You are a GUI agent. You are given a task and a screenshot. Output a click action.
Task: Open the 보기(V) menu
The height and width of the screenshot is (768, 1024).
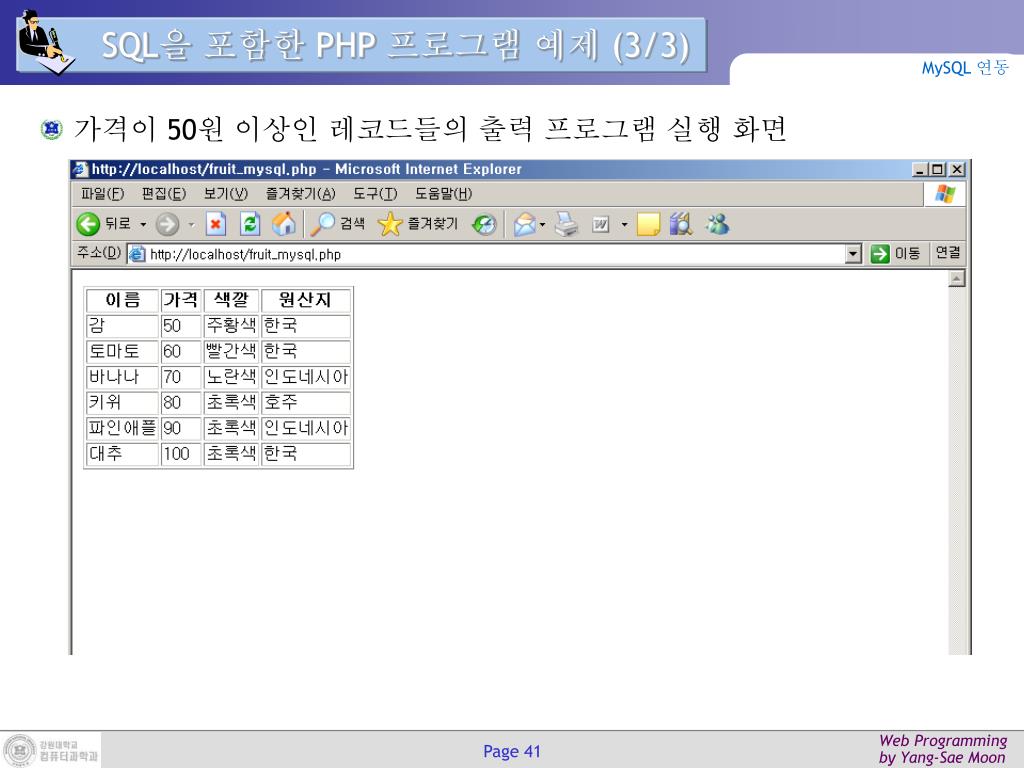(x=226, y=194)
